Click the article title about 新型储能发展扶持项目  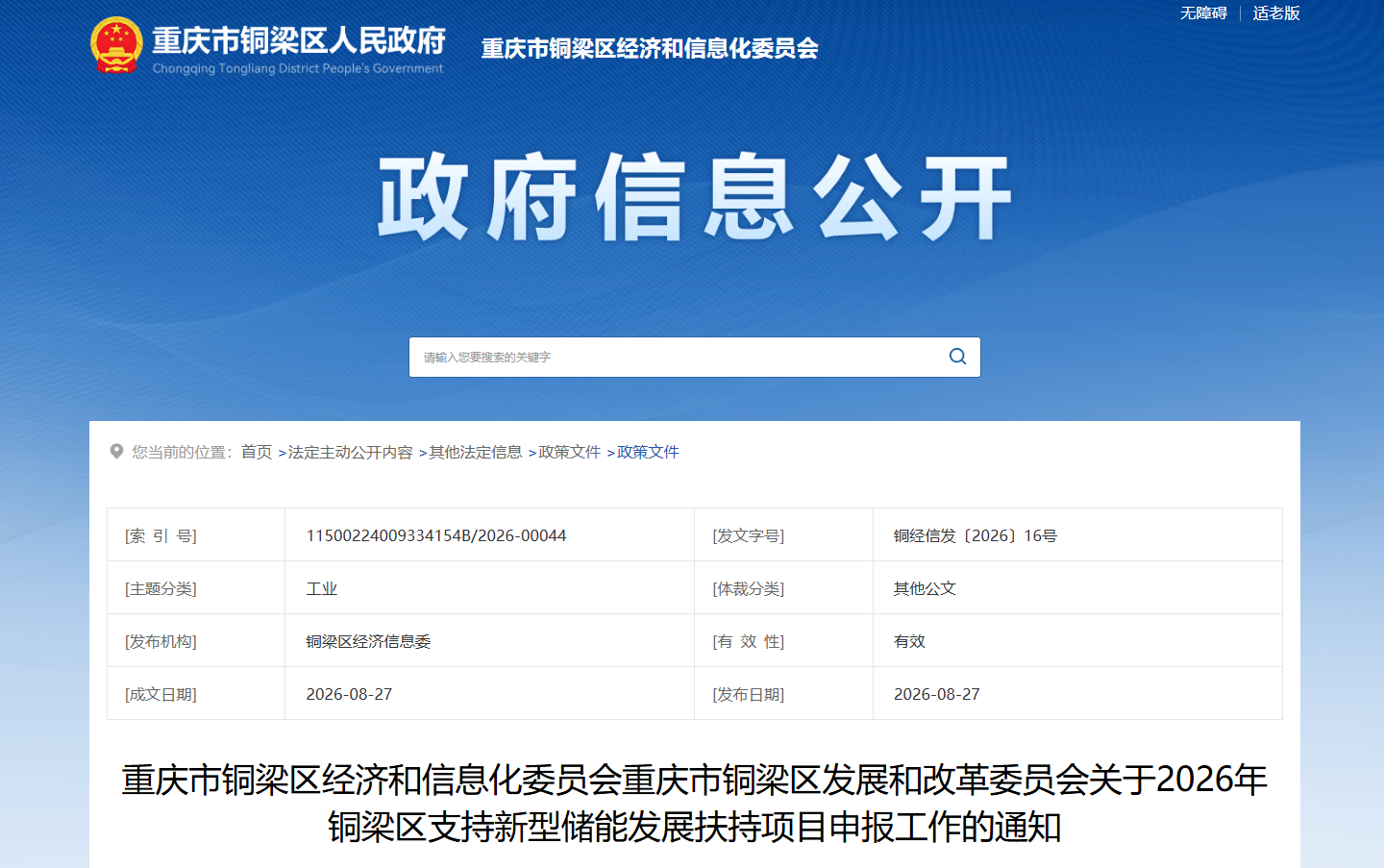click(695, 803)
